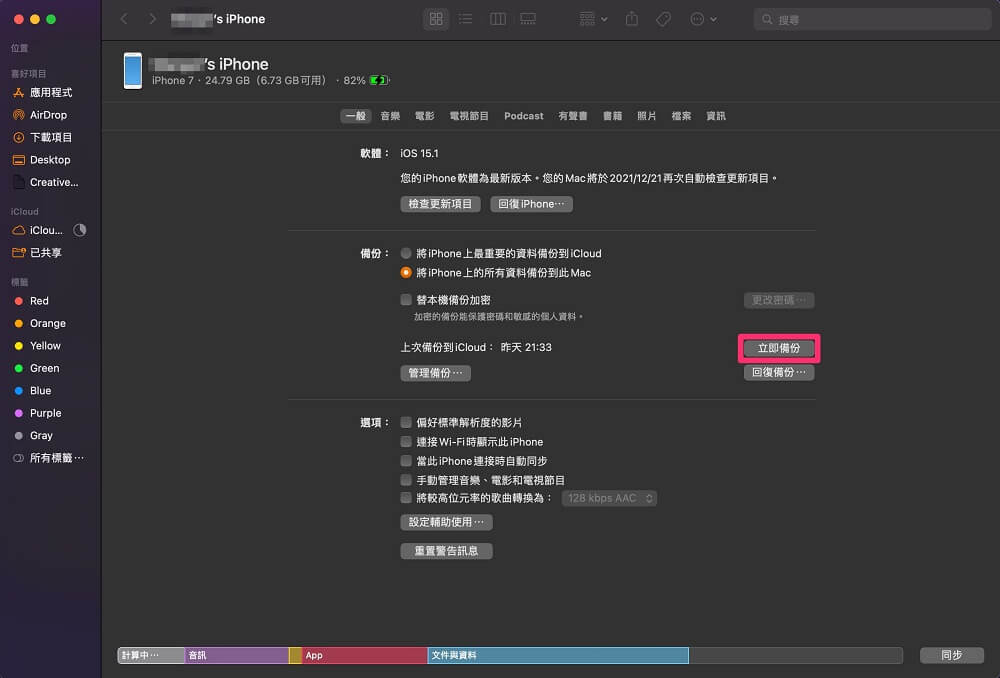The image size is (1000, 678).
Task: Open the Podcast tab
Action: tap(523, 115)
